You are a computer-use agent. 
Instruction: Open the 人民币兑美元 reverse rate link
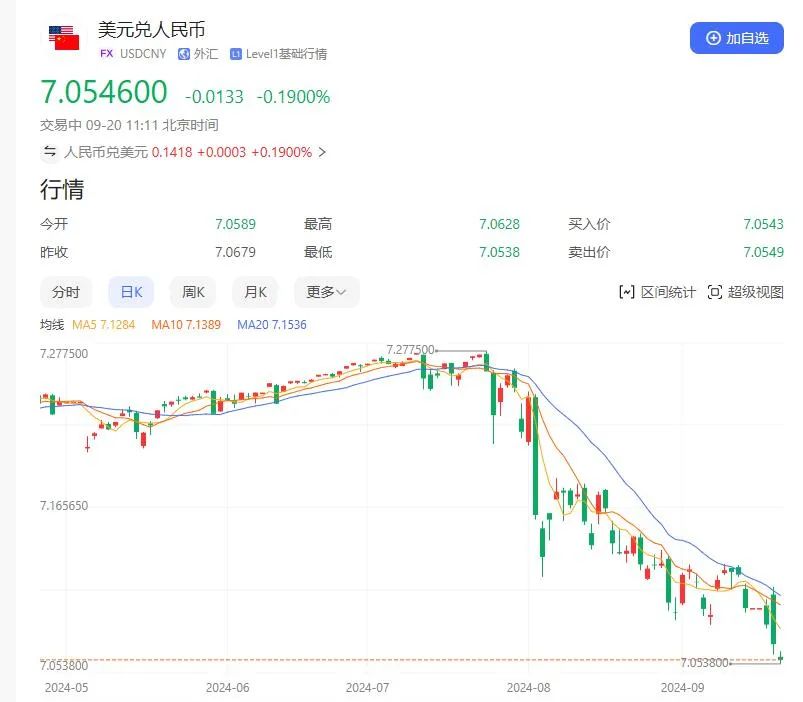[x=106, y=153]
